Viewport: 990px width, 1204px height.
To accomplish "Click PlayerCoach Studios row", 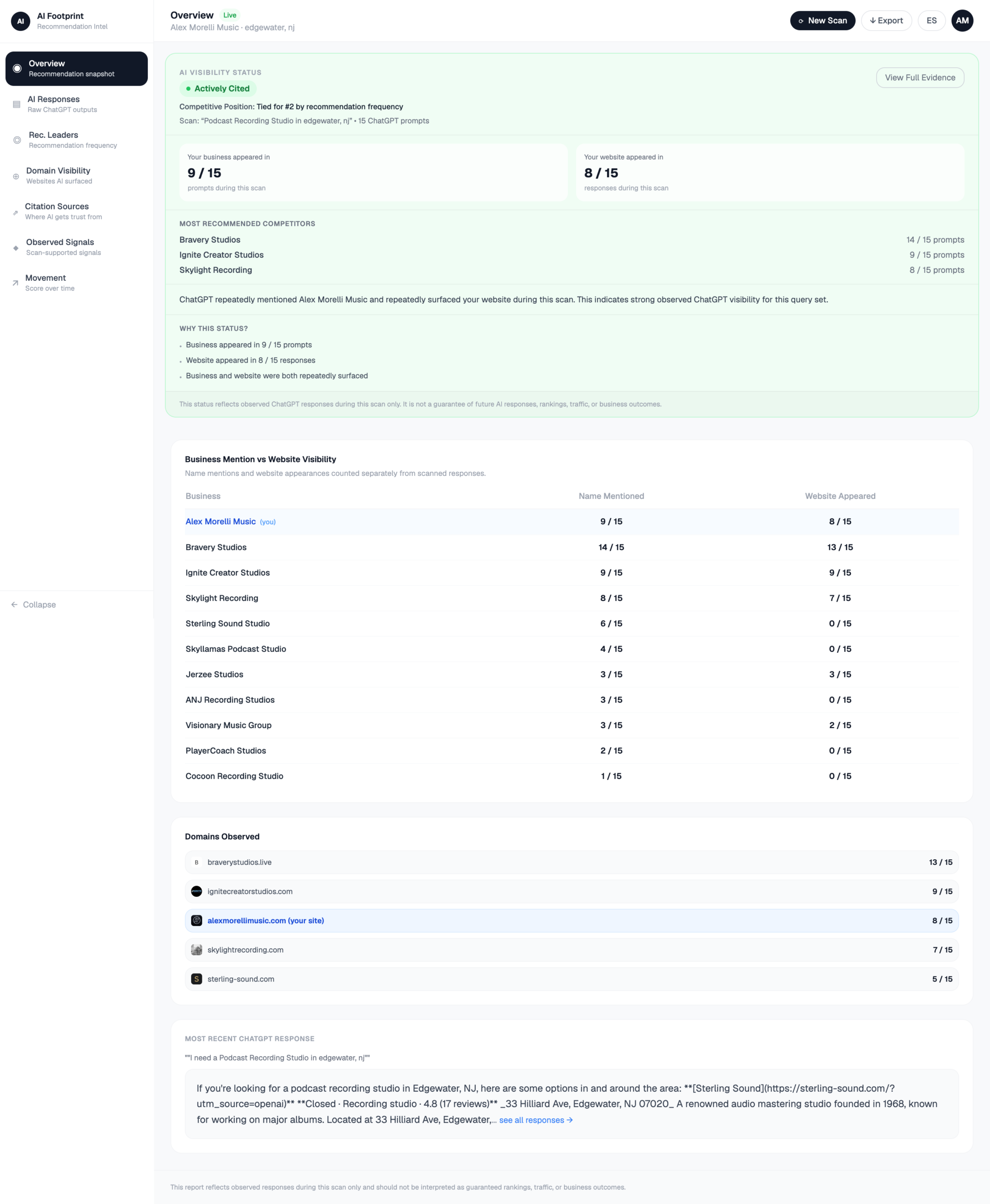I will point(571,750).
